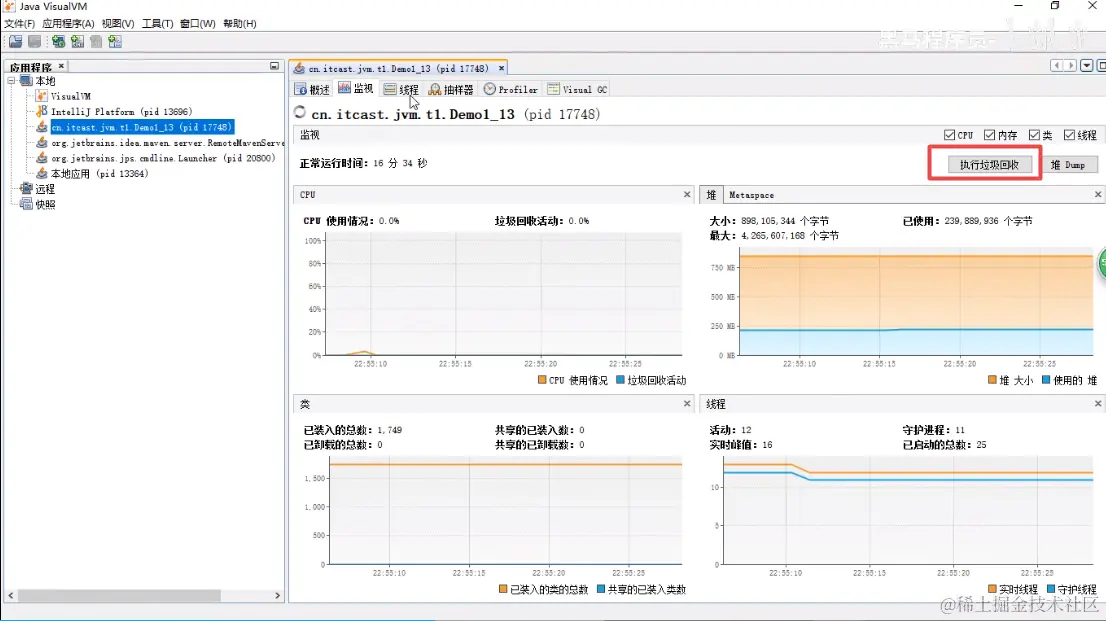Image resolution: width=1106 pixels, height=621 pixels.
Task: Switch to the 线程 threads tab
Action: tap(401, 90)
